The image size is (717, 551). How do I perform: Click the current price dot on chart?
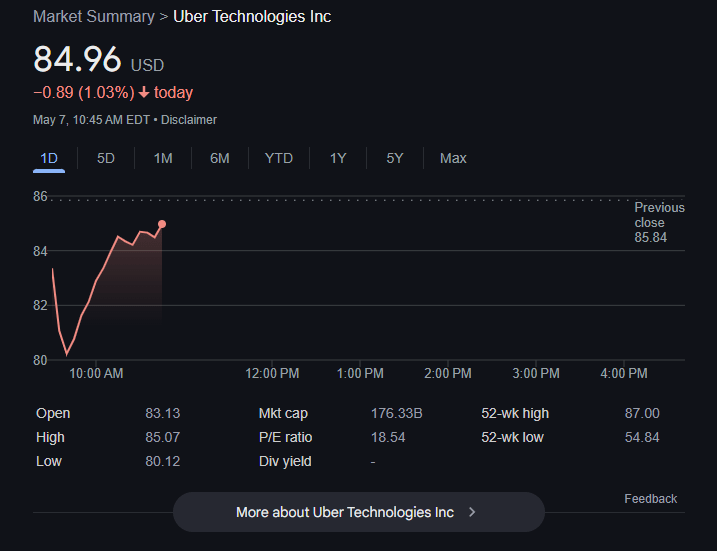(162, 224)
